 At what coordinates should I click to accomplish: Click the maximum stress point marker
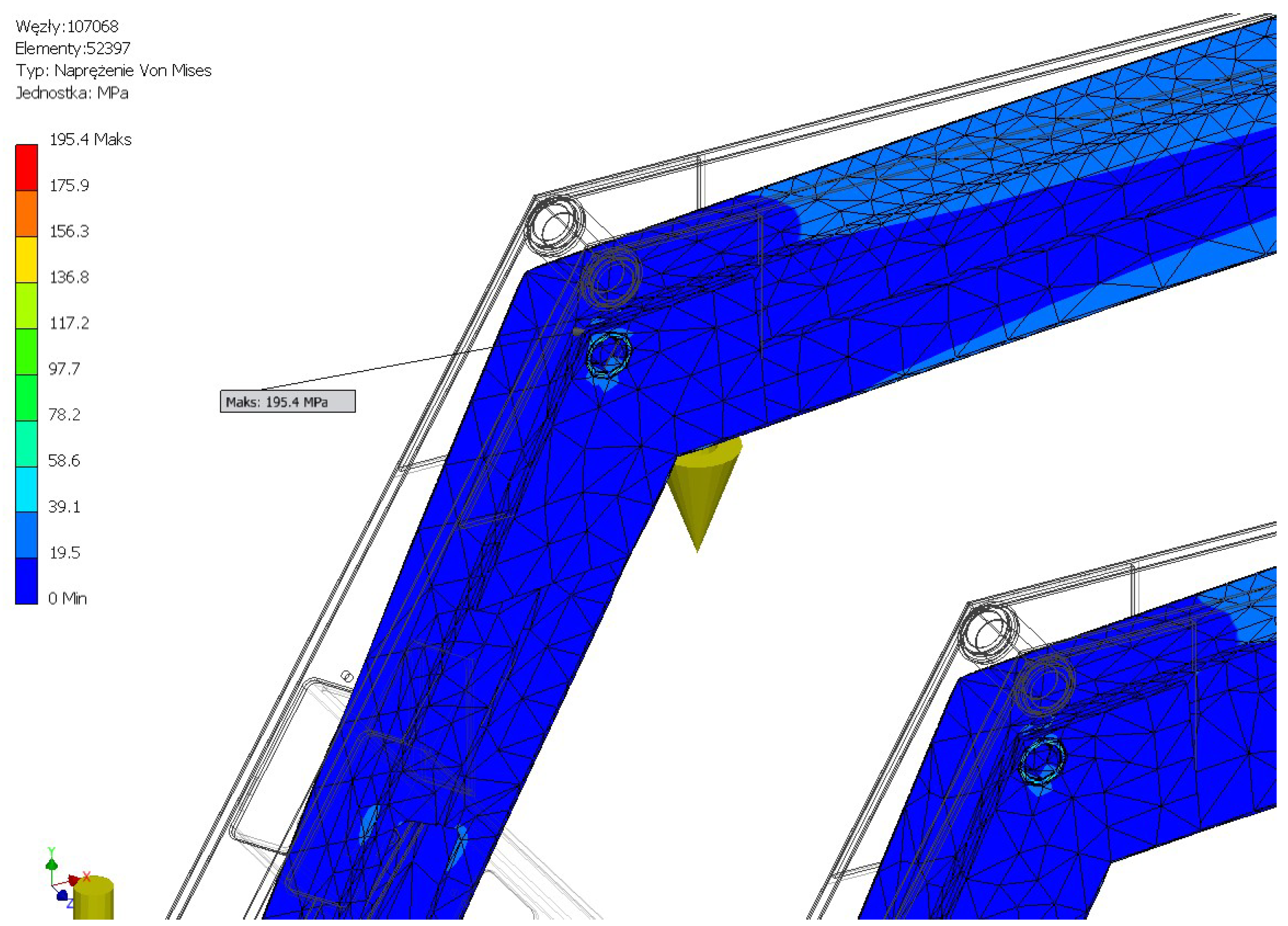coord(577,332)
